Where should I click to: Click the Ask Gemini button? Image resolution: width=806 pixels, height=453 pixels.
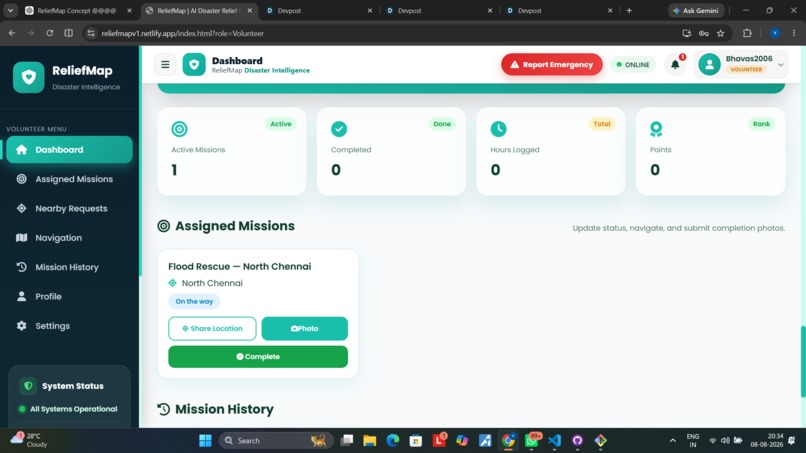tap(696, 10)
